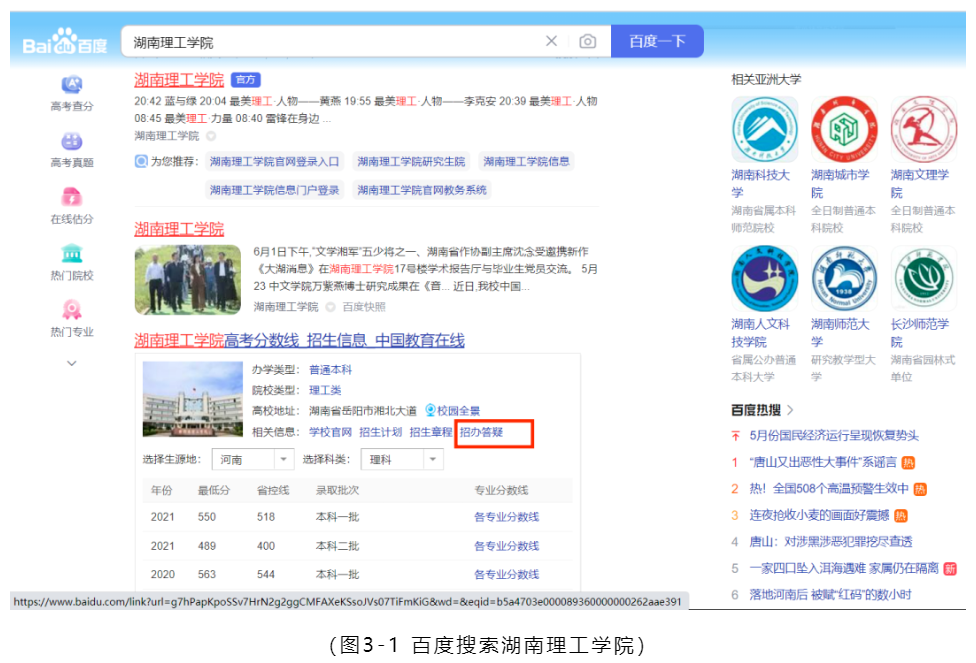Open the 湖南人文科技学院 logo

764,278
